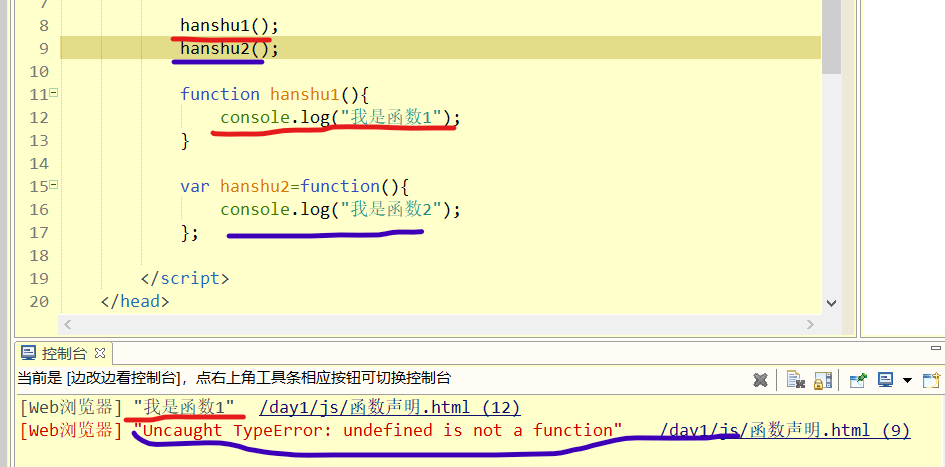Open the console selection dropdown arrow

[908, 381]
